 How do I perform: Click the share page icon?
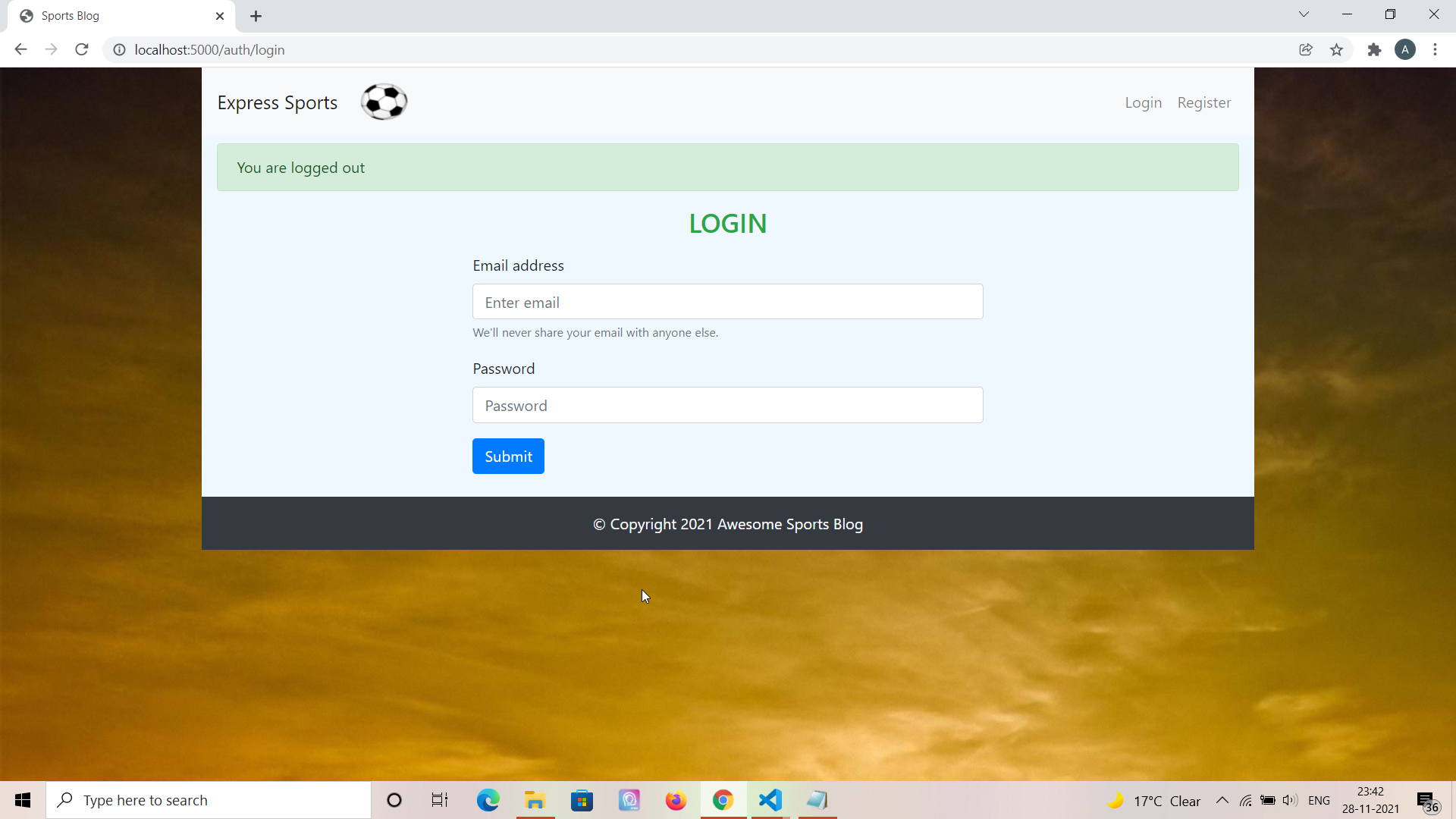pos(1305,50)
